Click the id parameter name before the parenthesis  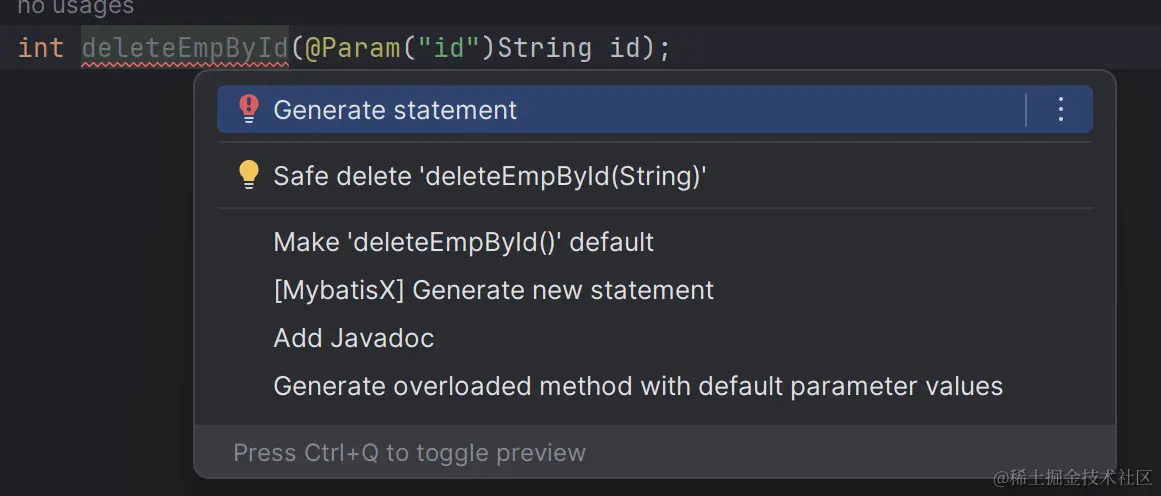tap(625, 47)
